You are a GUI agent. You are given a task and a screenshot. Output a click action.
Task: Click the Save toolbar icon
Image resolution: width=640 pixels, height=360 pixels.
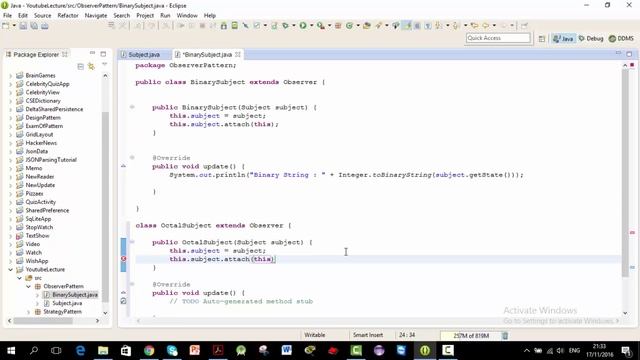[23, 26]
